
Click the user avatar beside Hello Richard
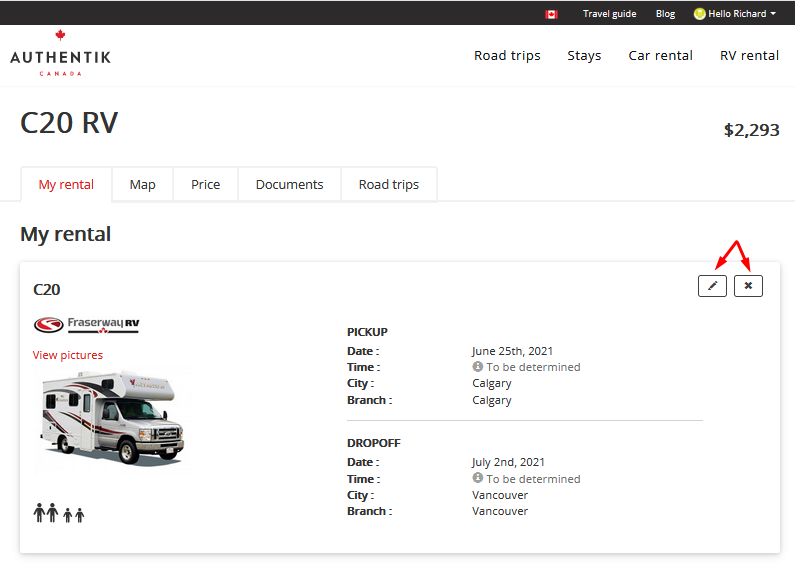(x=699, y=14)
